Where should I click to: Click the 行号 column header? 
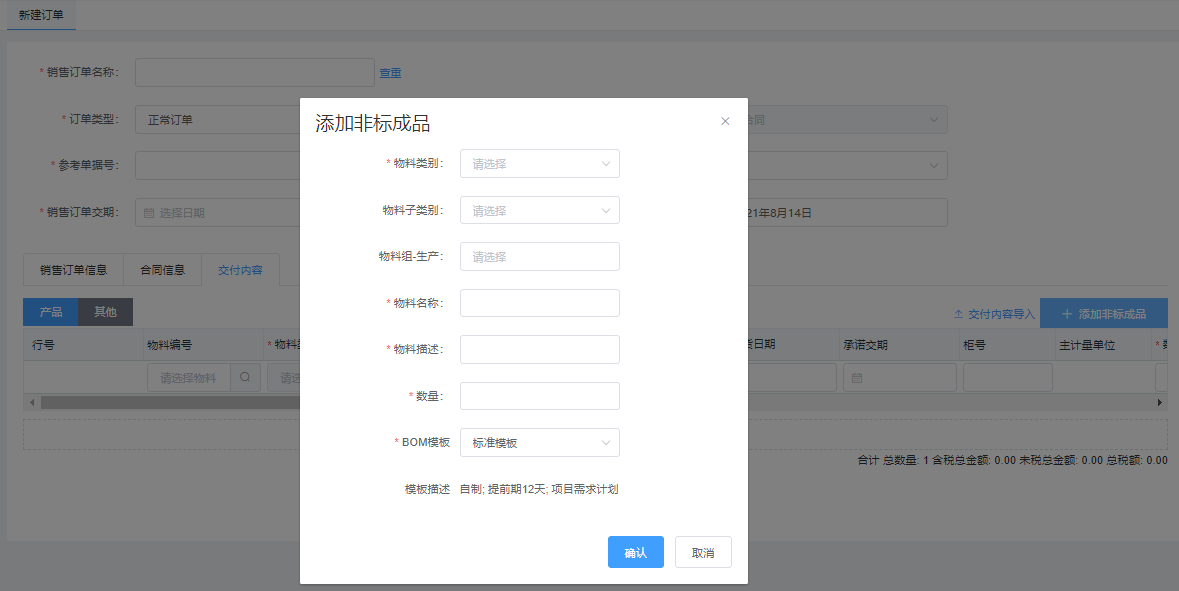(x=43, y=345)
